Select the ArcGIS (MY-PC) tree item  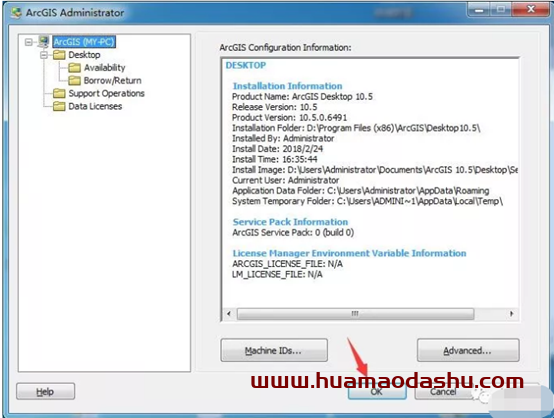84,42
